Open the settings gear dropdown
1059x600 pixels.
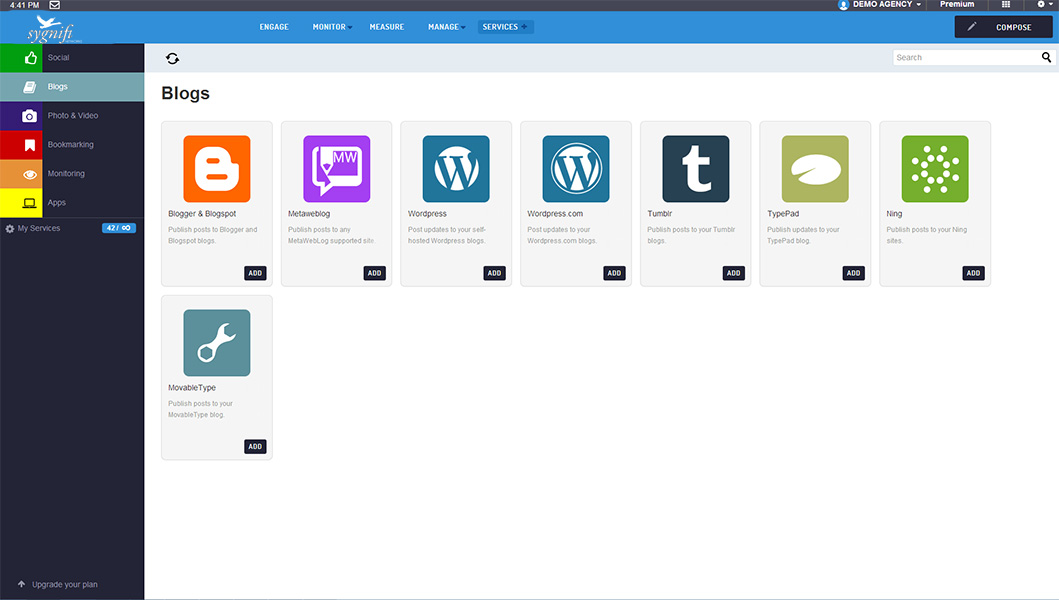click(1043, 5)
